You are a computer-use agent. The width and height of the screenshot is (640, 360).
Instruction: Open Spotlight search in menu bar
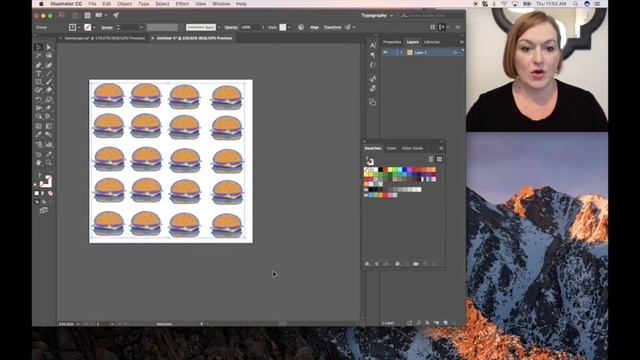click(x=576, y=4)
